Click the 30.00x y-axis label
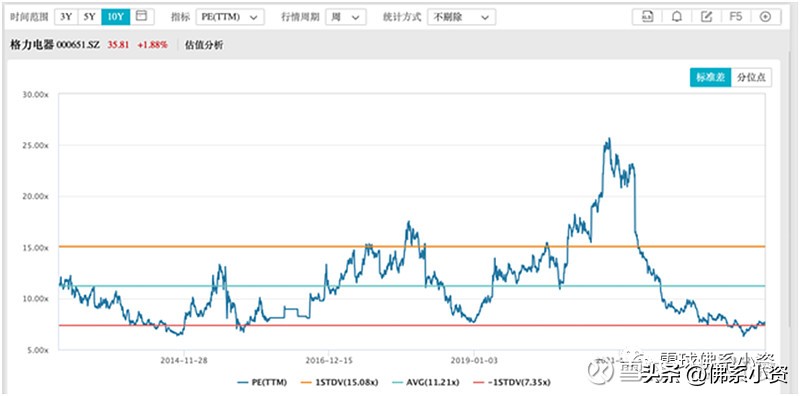This screenshot has height=396, width=800. [x=35, y=94]
